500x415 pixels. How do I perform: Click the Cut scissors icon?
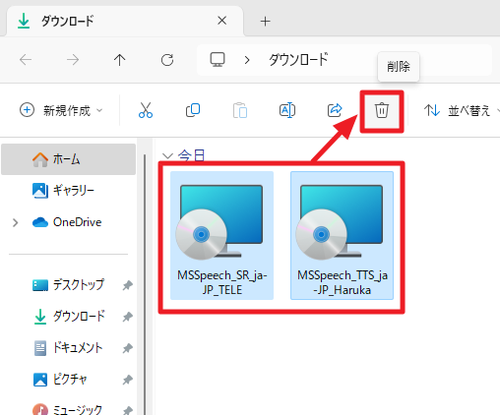(146, 110)
